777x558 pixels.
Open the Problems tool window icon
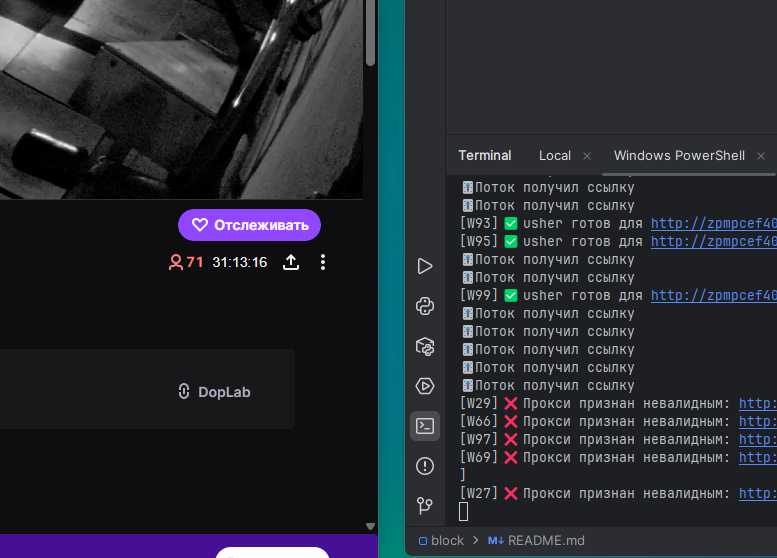pos(425,466)
